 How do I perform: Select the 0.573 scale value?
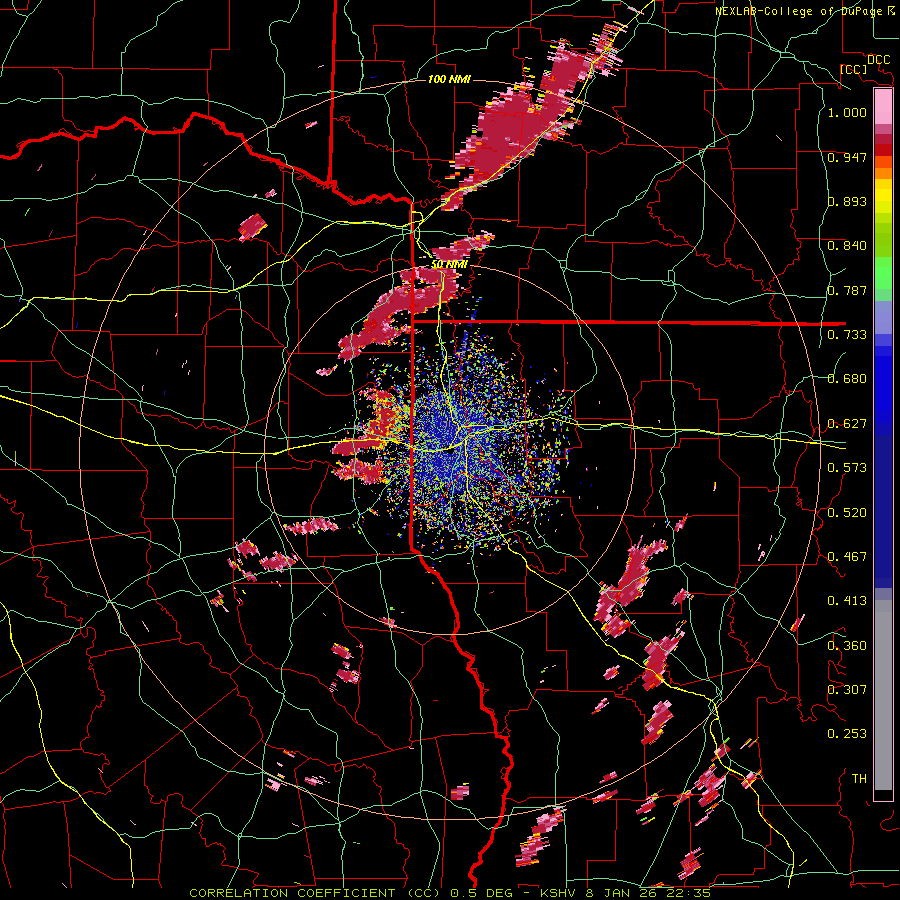point(847,468)
